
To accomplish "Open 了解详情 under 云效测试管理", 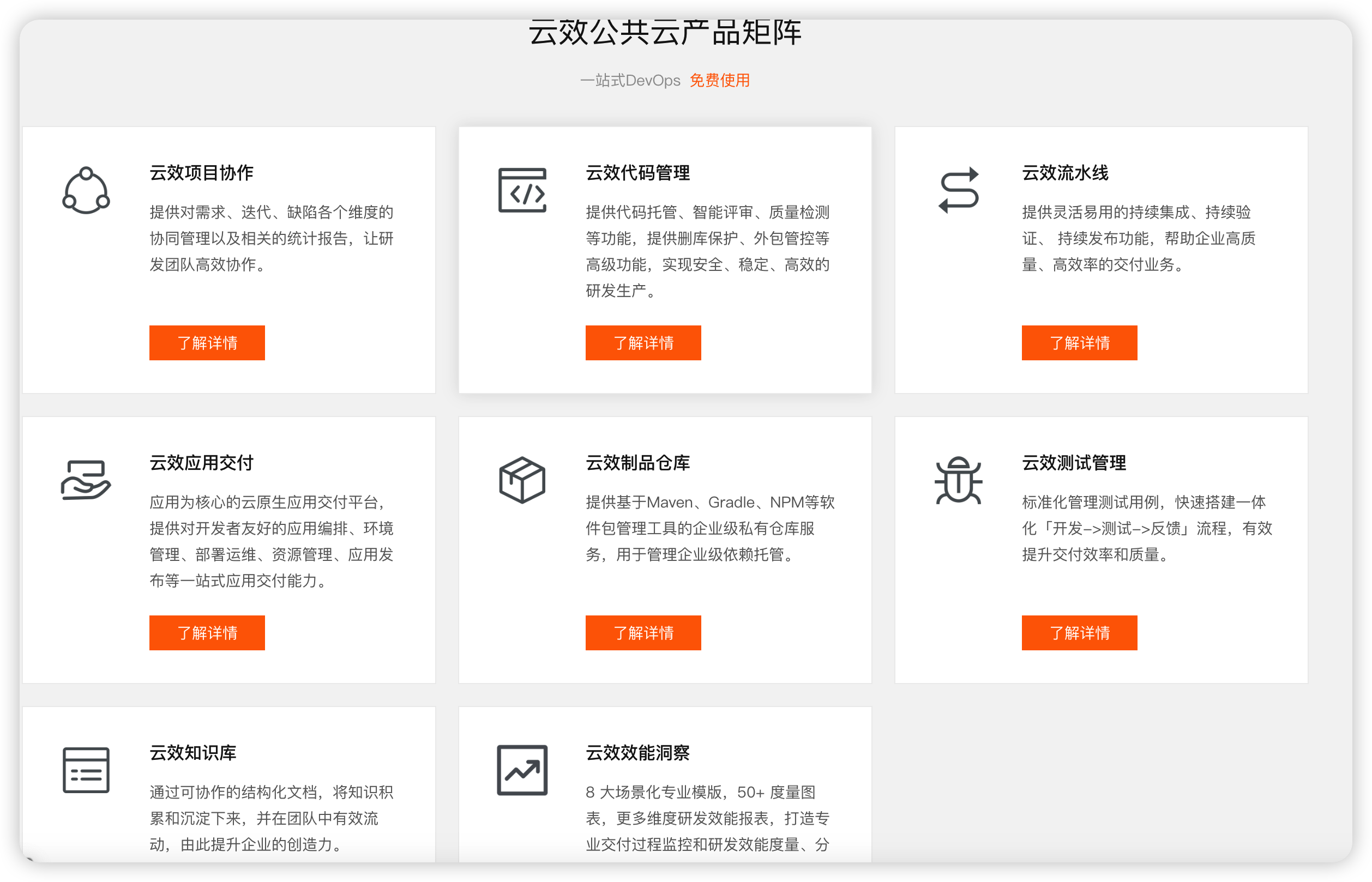I will [1079, 632].
